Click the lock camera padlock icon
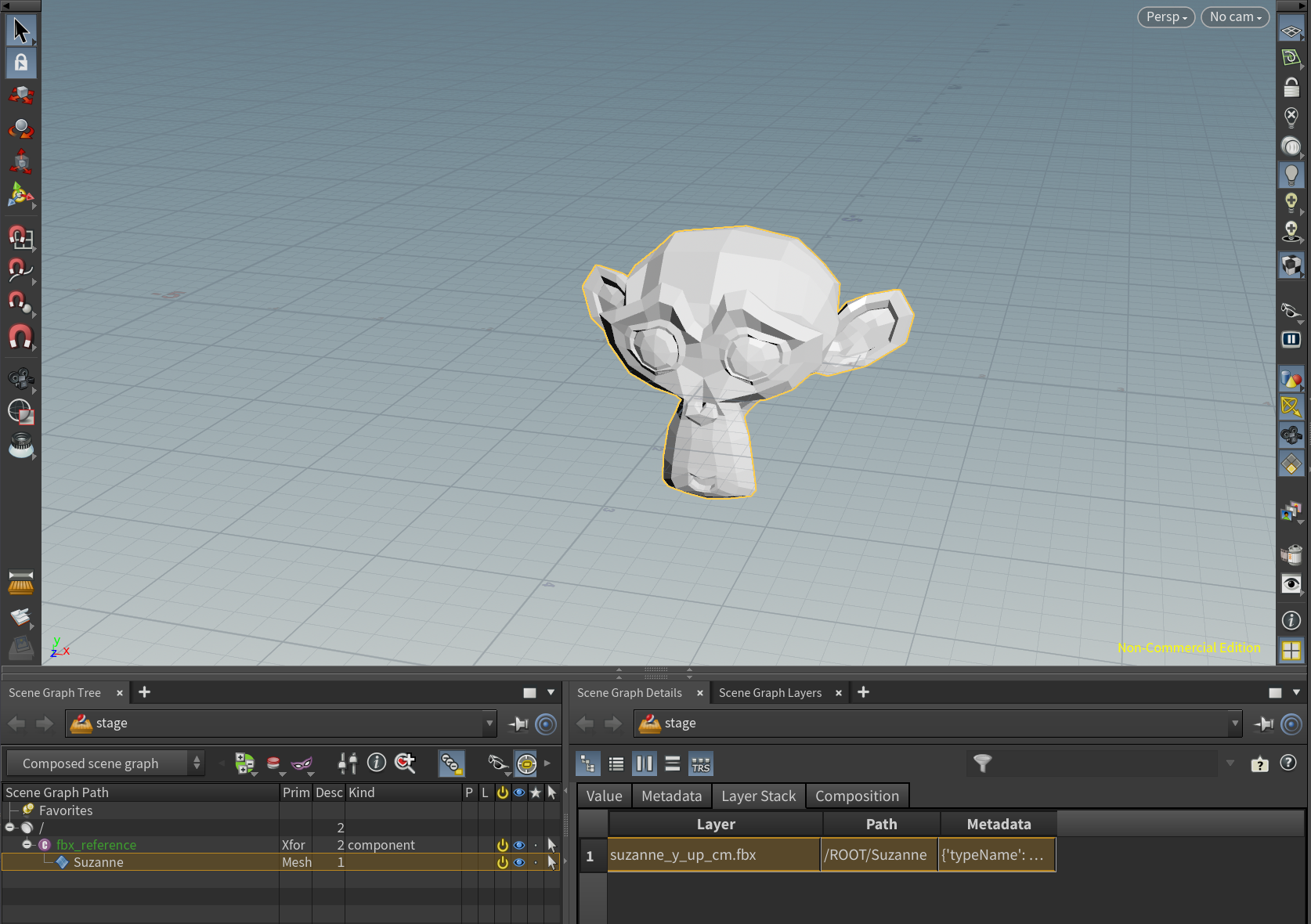This screenshot has height=924, width=1311. point(1291,88)
